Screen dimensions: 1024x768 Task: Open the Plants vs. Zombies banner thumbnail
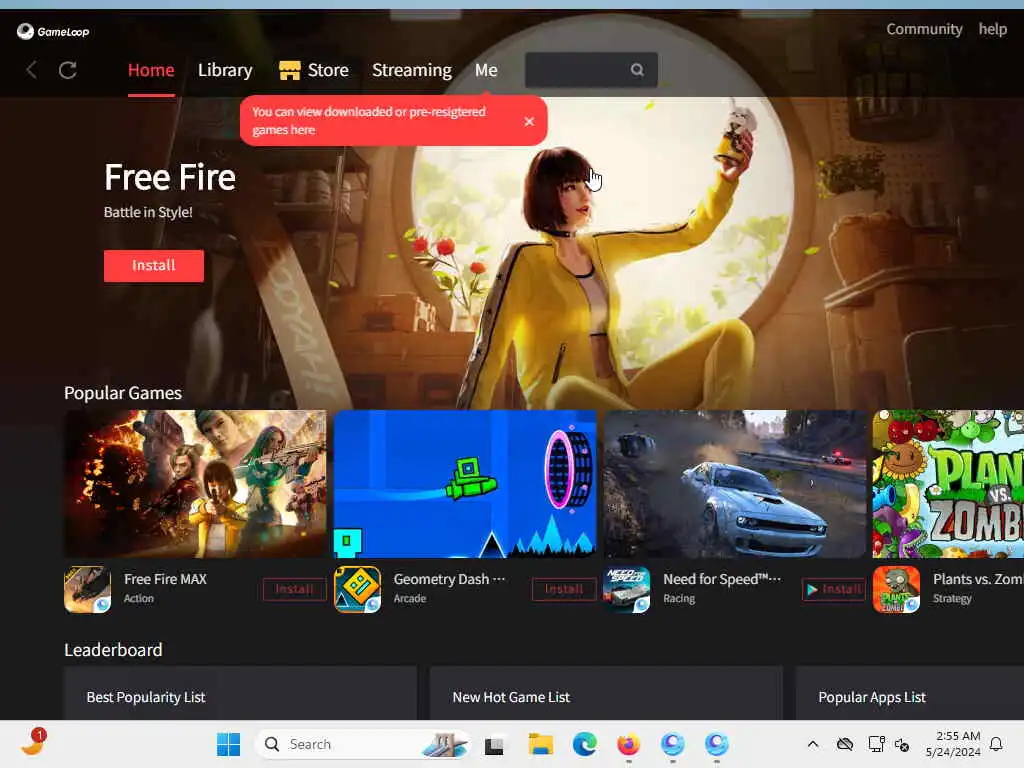948,484
